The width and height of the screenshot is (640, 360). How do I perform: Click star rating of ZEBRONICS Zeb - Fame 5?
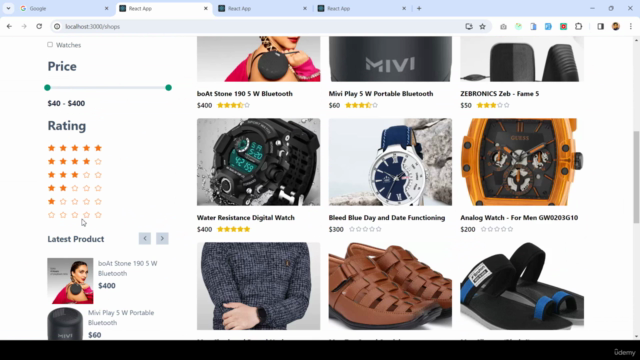[x=493, y=105]
